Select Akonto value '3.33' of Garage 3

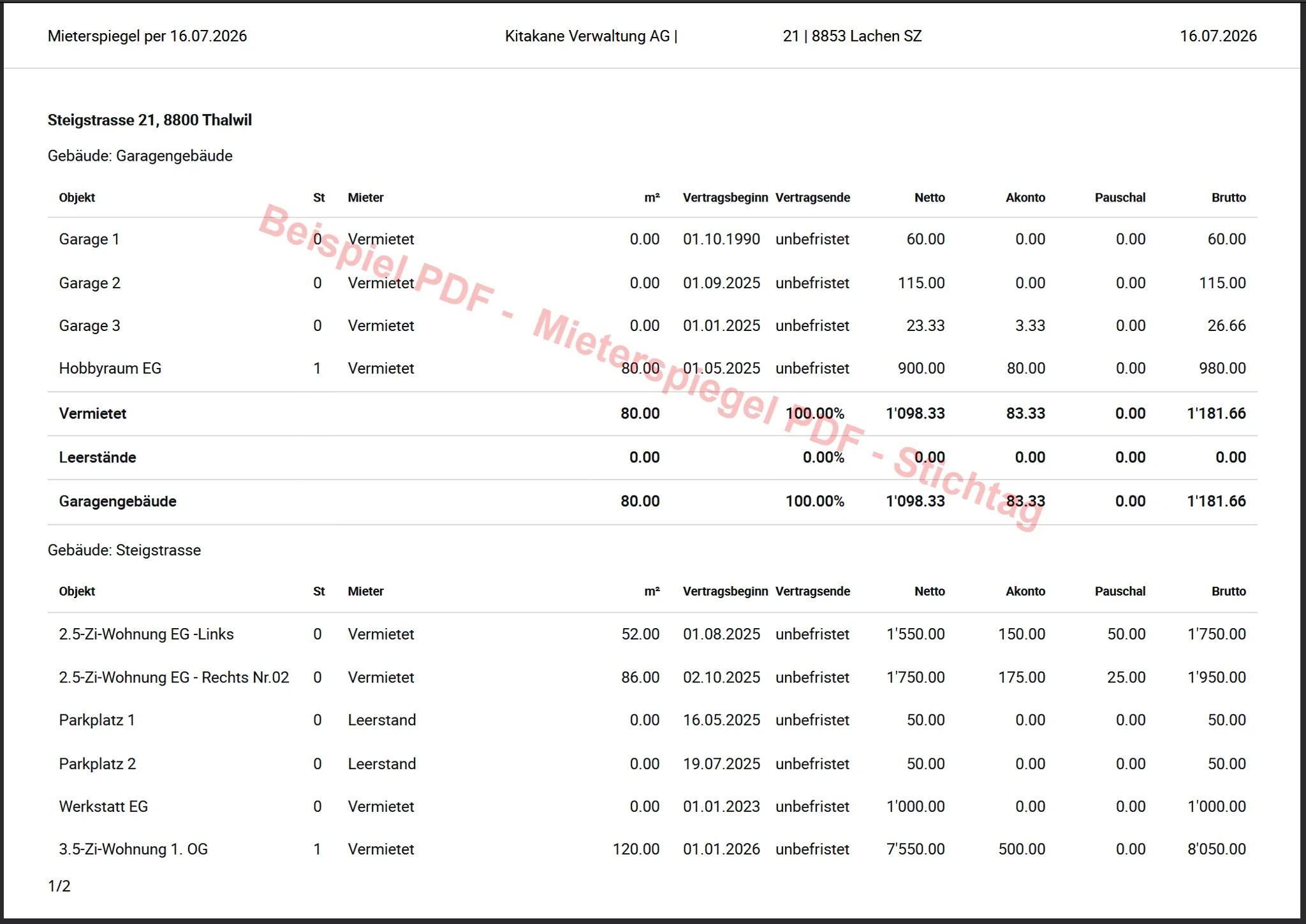[x=1030, y=325]
